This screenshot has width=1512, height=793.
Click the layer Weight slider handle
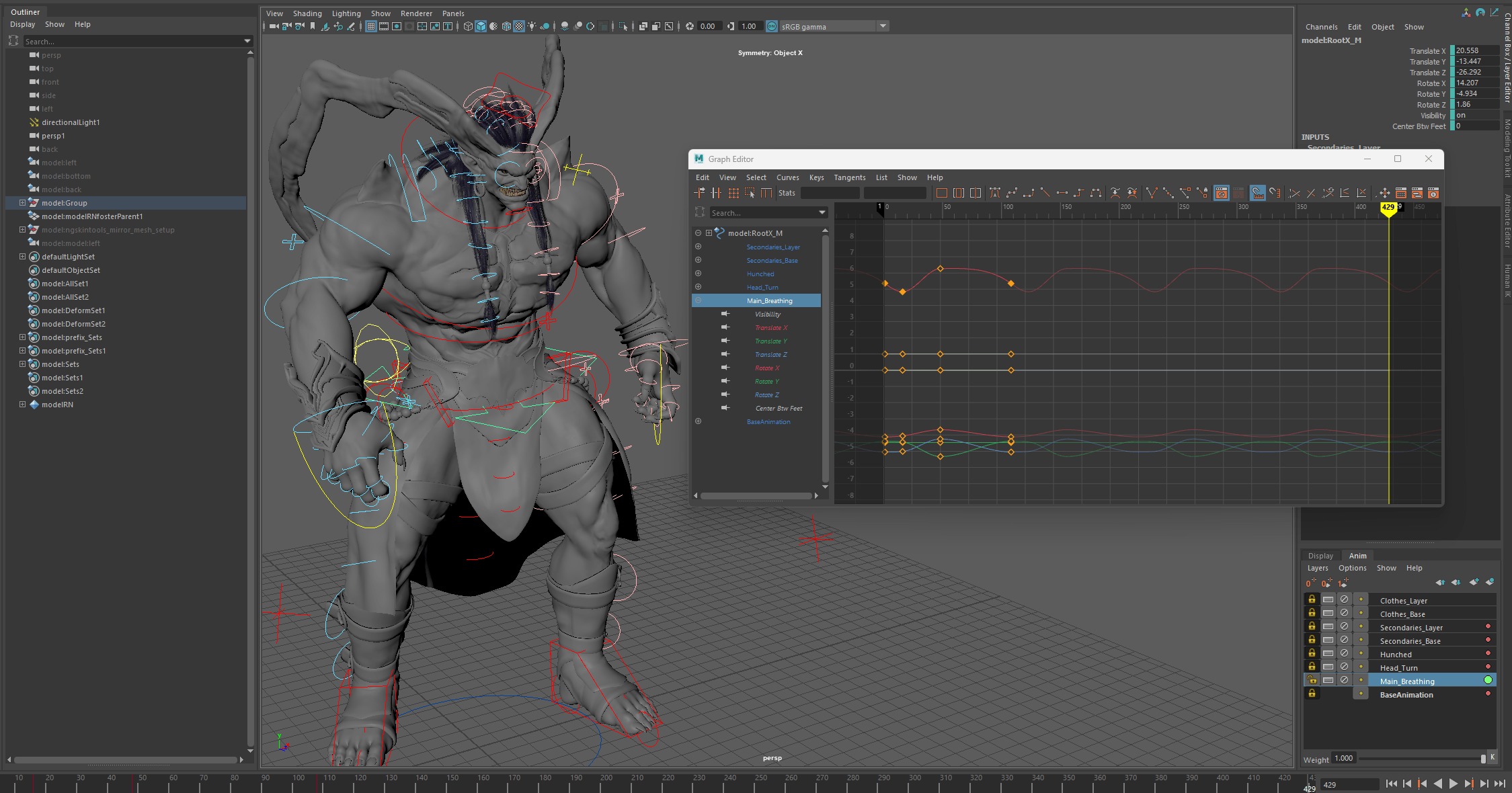click(x=1482, y=759)
